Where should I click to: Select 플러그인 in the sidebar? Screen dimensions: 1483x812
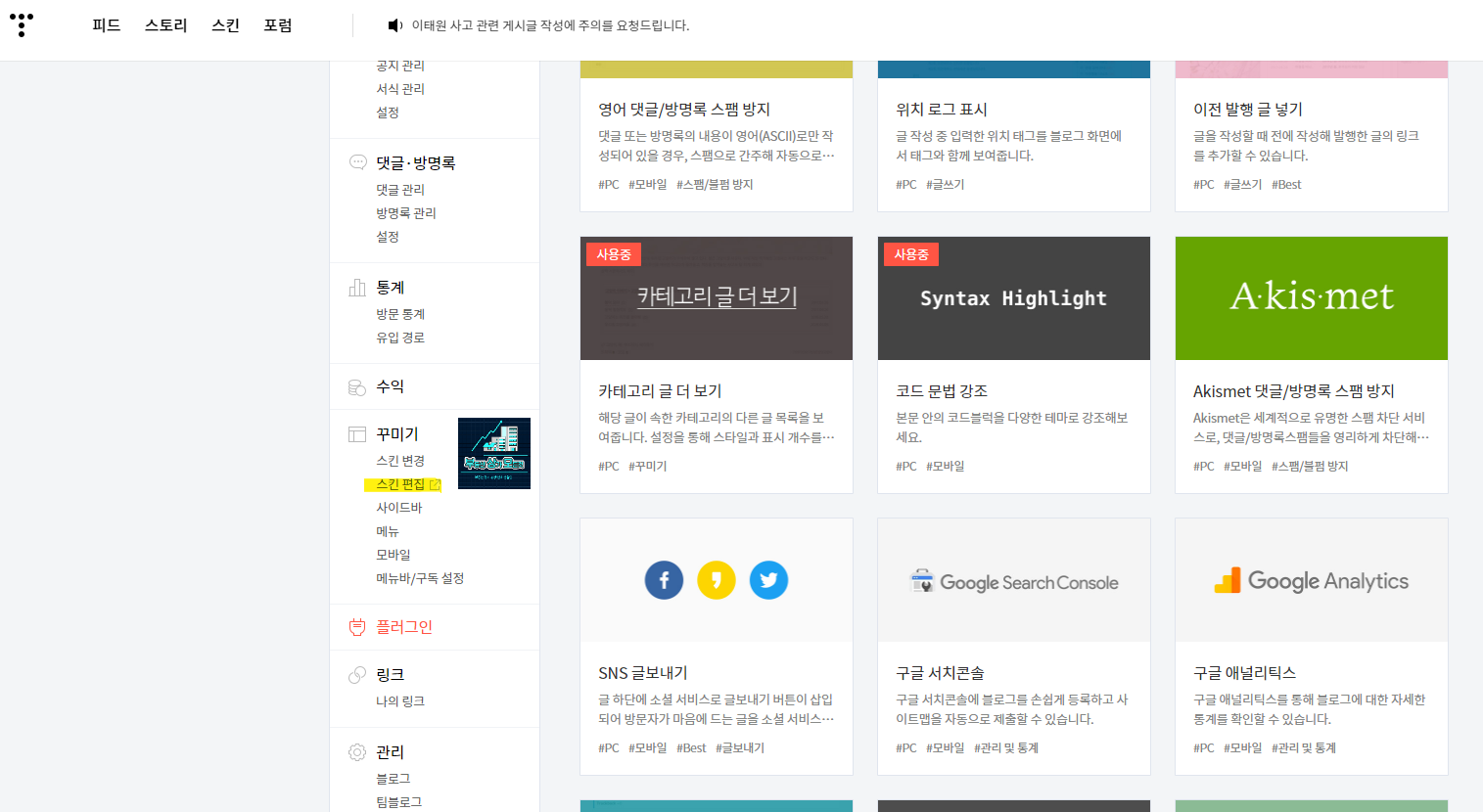click(404, 627)
